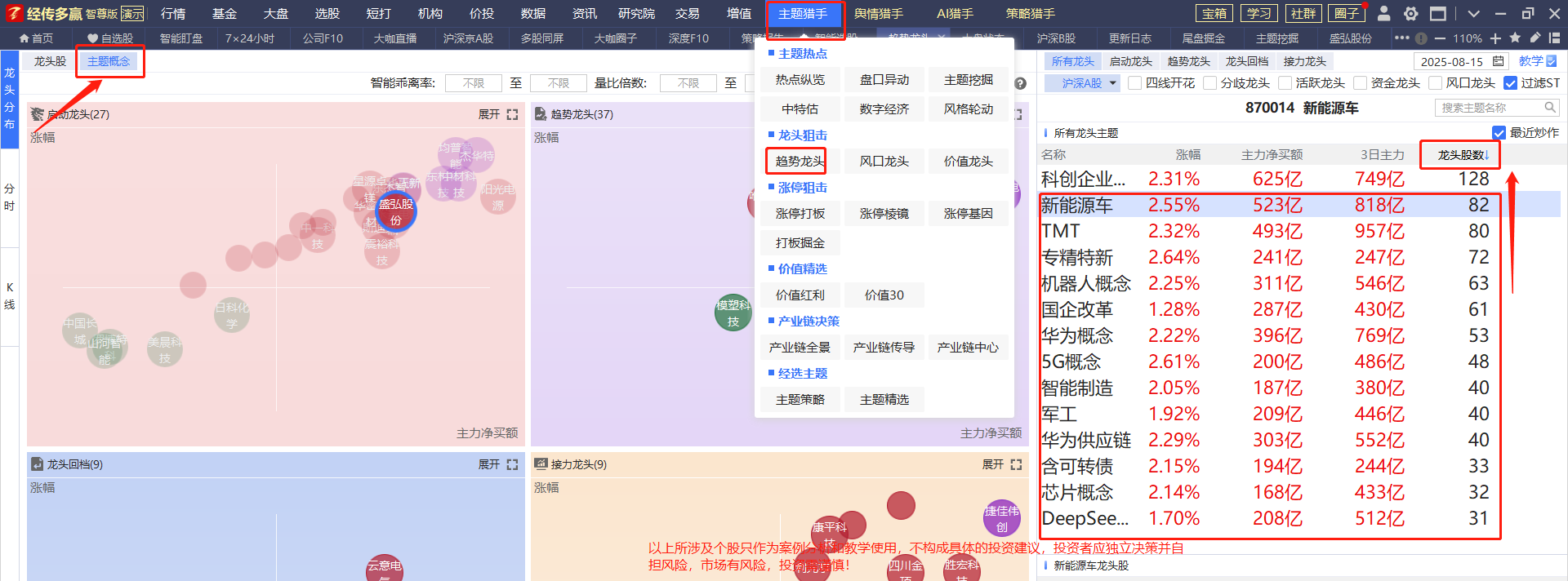Sort by the 龙头股数 column header
Screen dimensions: 1568x581
coord(1463,154)
